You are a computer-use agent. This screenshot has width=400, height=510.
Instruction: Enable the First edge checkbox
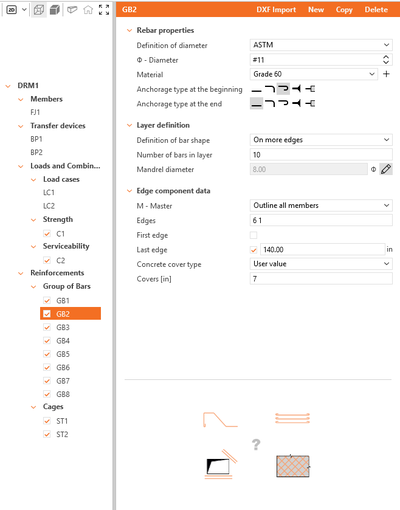pos(254,235)
